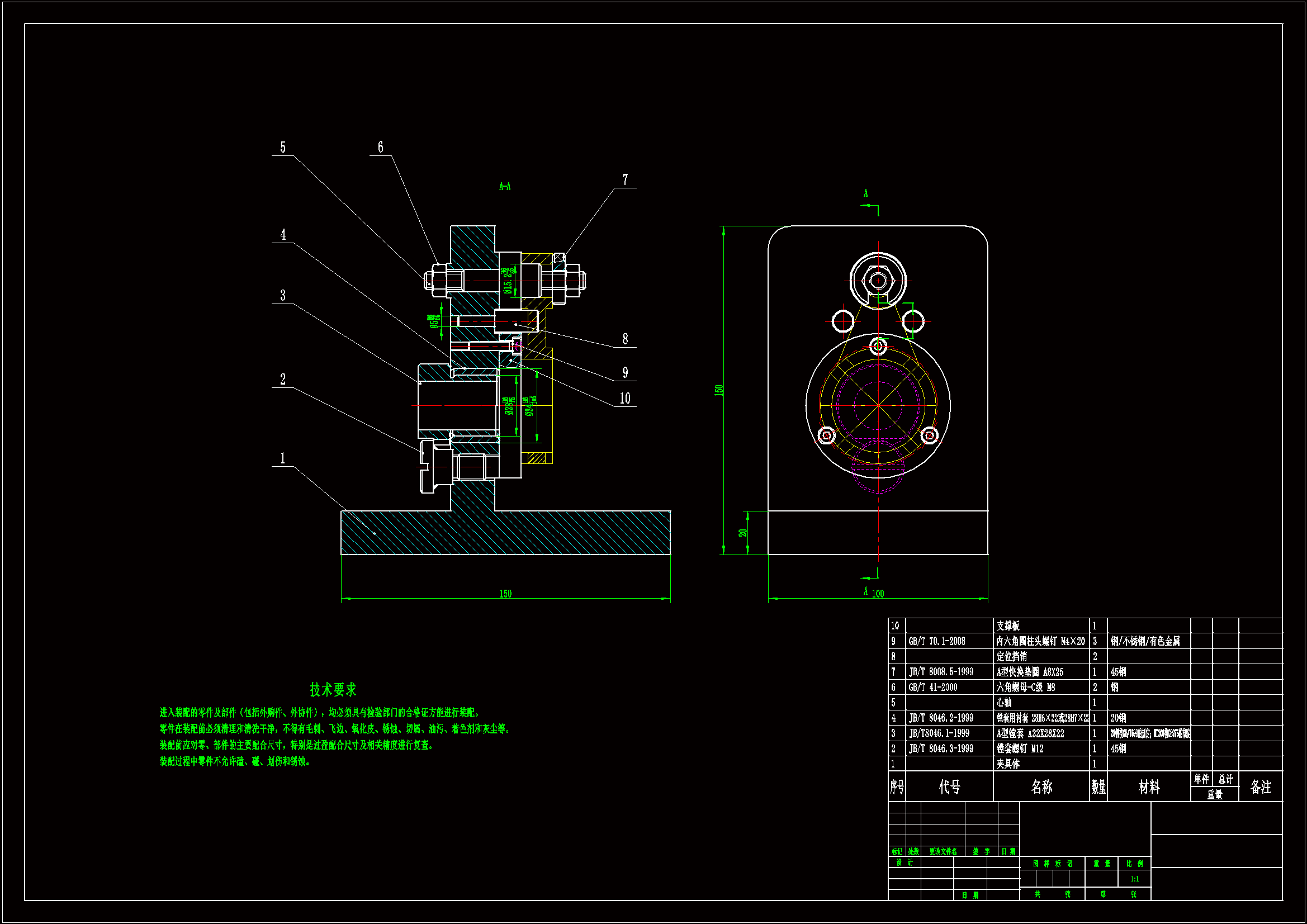Image resolution: width=1307 pixels, height=924 pixels.
Task: Select the vertical 150 height dimension
Action: coord(719,390)
